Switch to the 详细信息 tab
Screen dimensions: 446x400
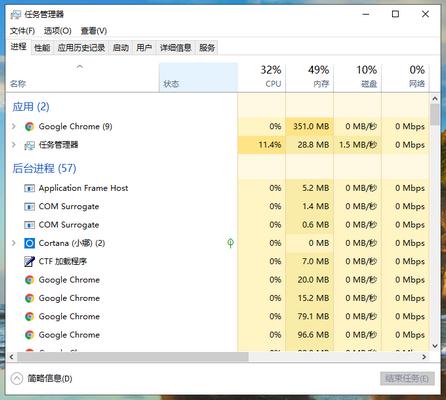(176, 48)
